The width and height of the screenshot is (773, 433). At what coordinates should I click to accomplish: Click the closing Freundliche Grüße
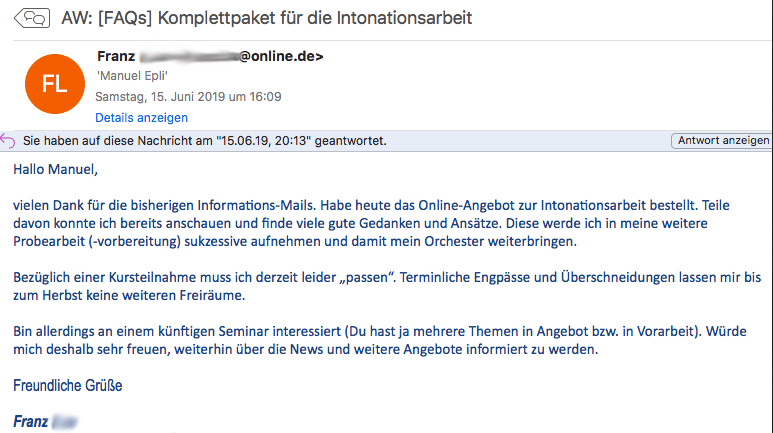[68, 386]
